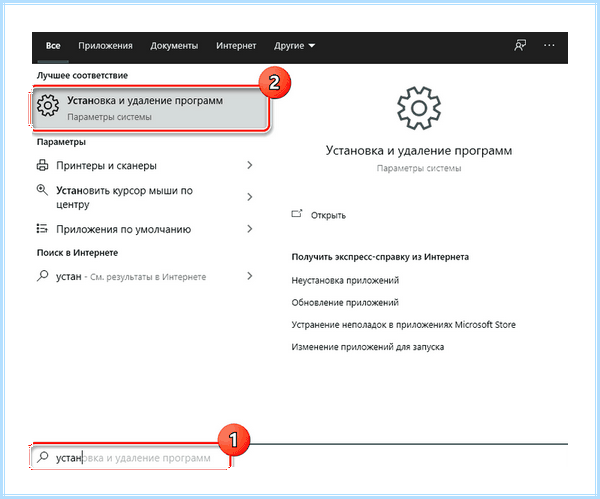Open Устранение неполадок в приложениях Microsoft Store
The image size is (600, 499).
[403, 325]
